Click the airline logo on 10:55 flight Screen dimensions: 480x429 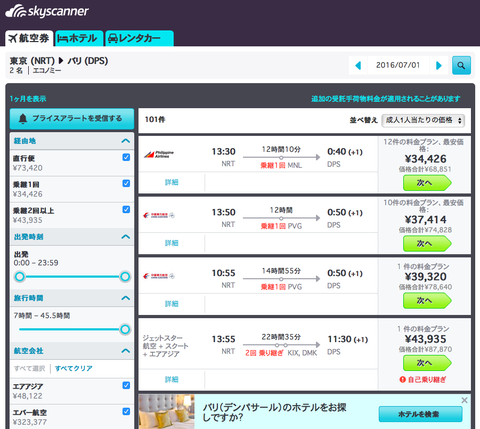coord(159,276)
